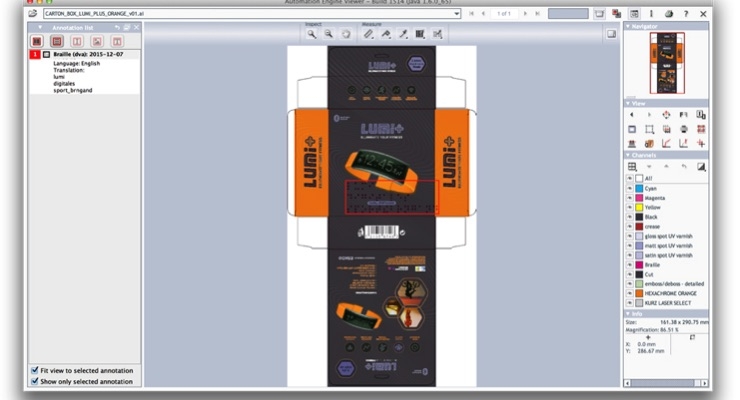Viewport: 740px width, 400px height.
Task: Open the file name dropdown arrow
Action: click(x=456, y=14)
